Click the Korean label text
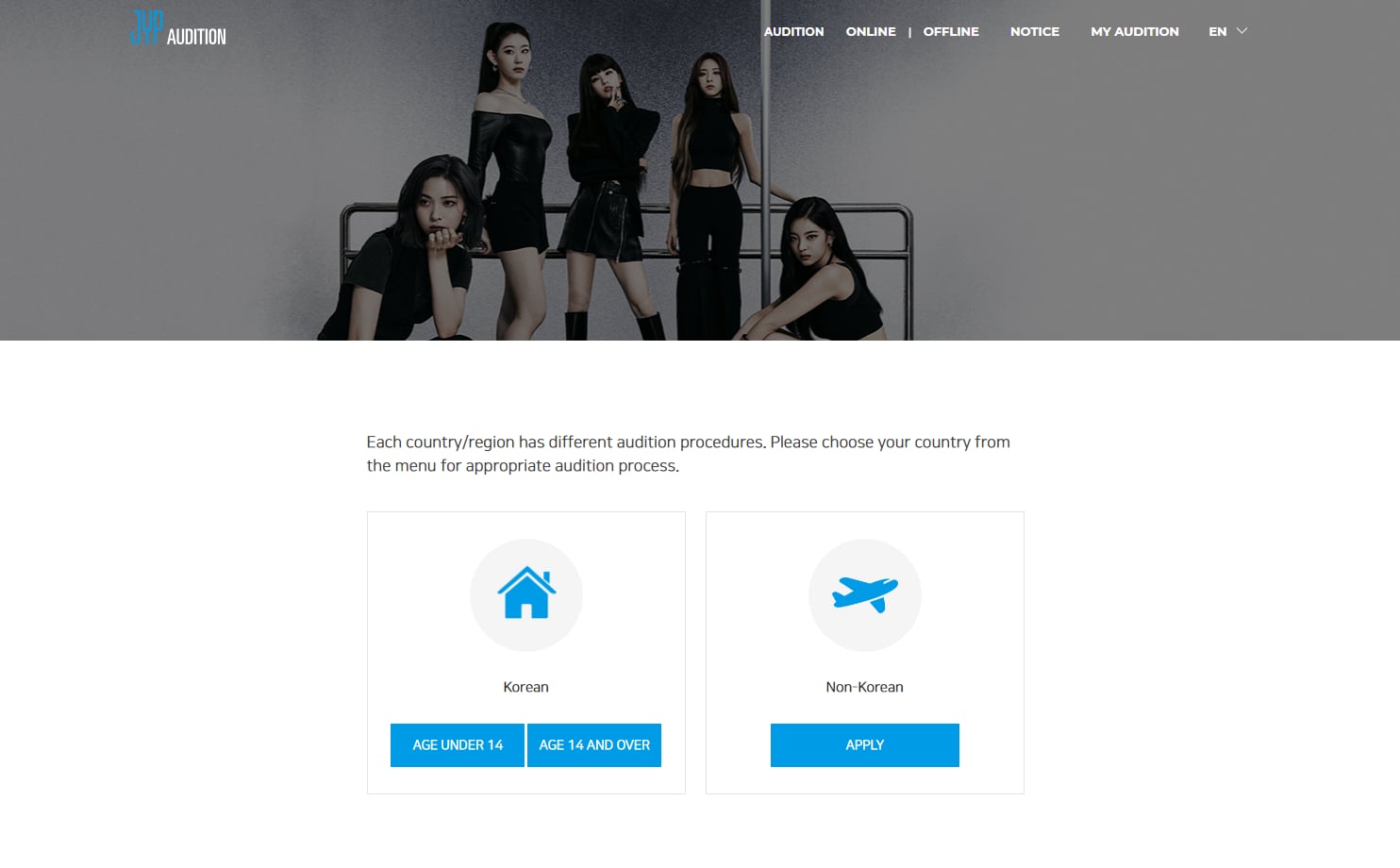This screenshot has height=868, width=1400. click(x=525, y=687)
